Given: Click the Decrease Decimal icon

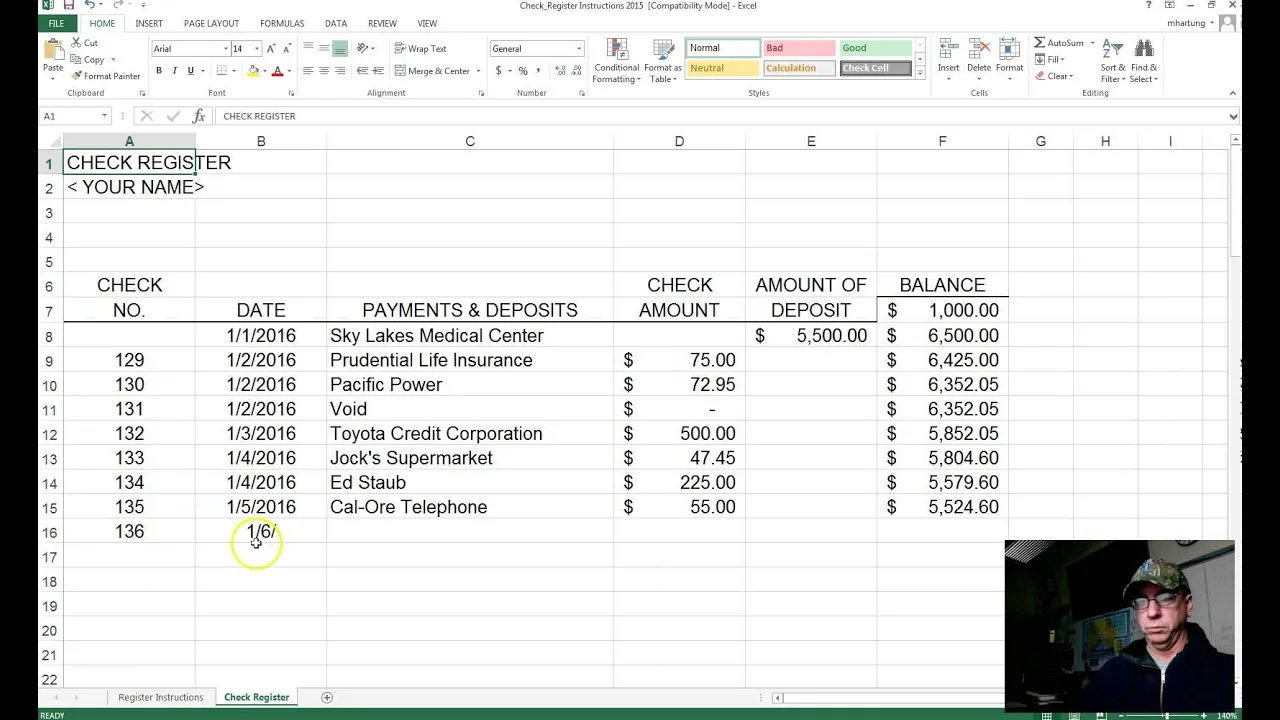Looking at the screenshot, I should point(577,71).
